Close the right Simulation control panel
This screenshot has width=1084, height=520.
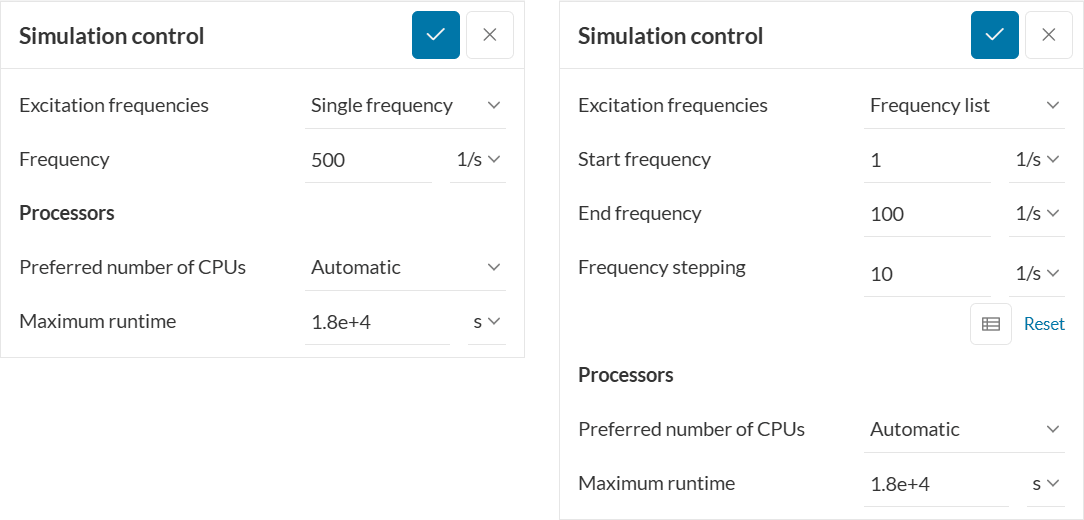tap(1049, 35)
